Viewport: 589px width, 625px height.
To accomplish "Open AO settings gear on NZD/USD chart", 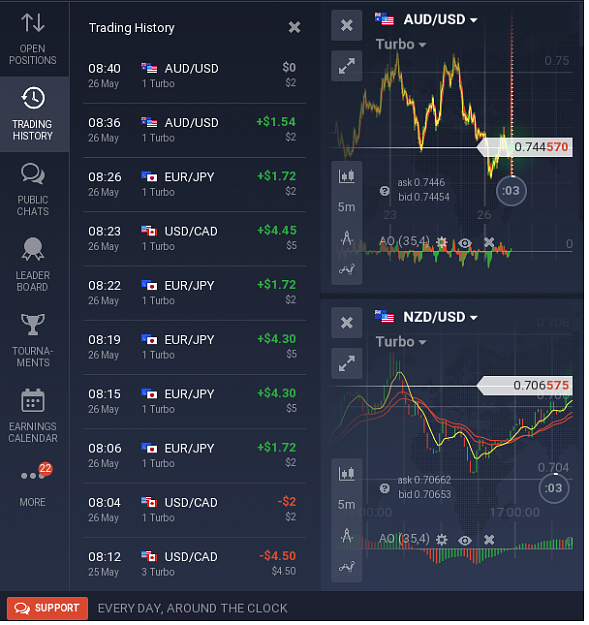I will (x=444, y=542).
